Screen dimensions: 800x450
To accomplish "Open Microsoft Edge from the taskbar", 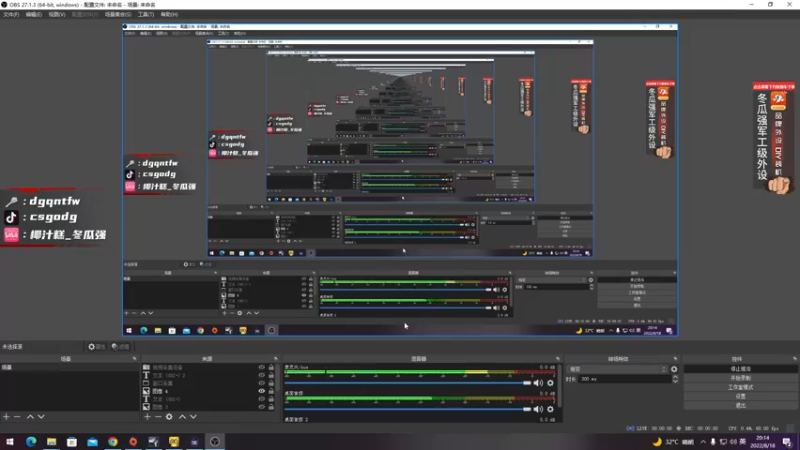I will pos(31,441).
